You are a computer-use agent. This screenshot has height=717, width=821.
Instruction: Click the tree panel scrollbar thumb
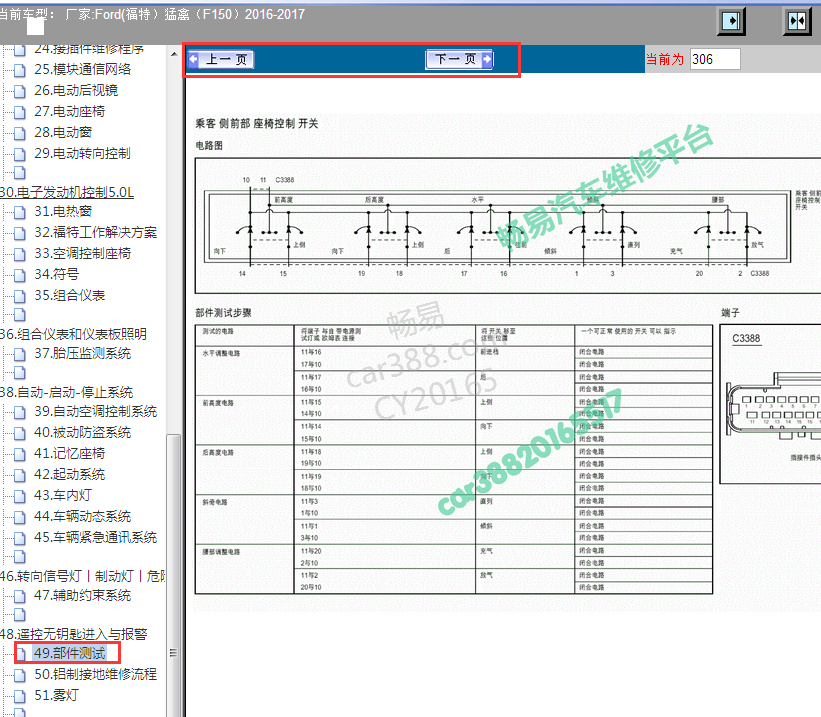point(173,575)
